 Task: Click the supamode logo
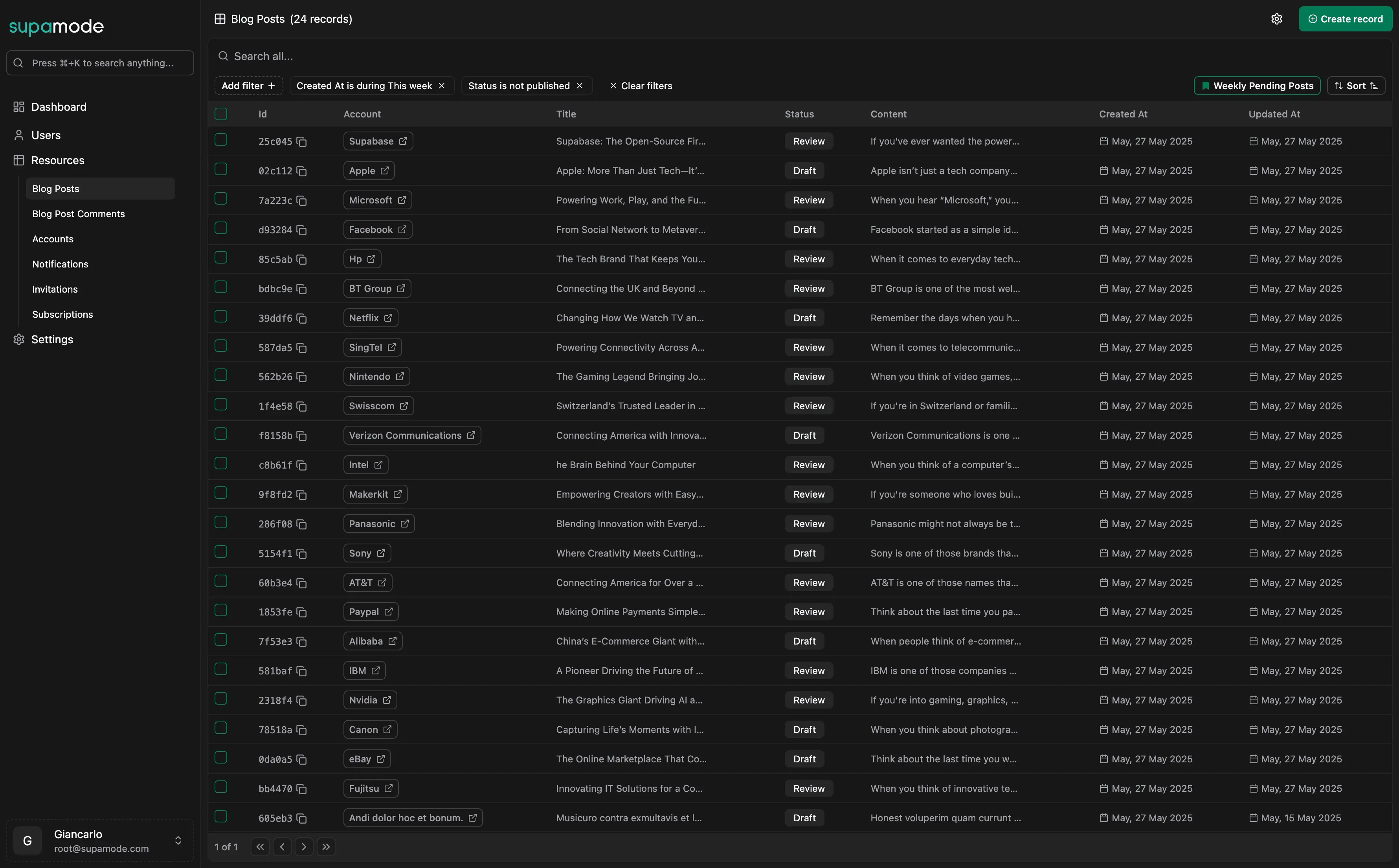click(56, 26)
